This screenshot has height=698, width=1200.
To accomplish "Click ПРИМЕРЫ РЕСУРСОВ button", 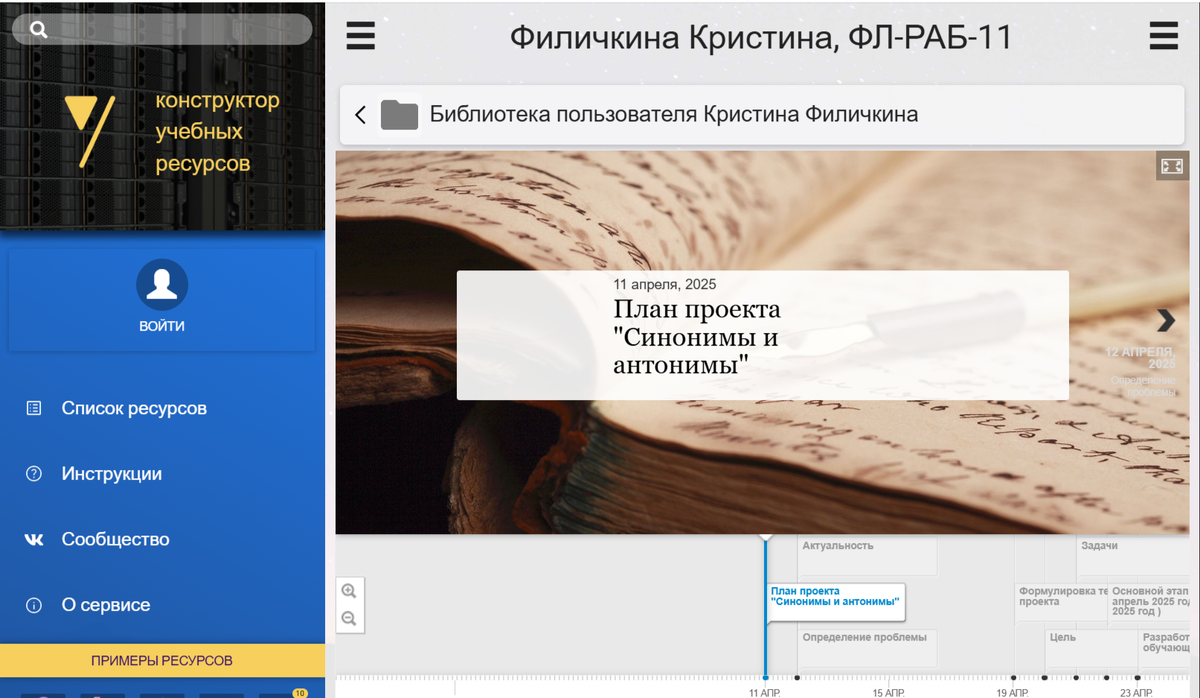I will (x=162, y=660).
